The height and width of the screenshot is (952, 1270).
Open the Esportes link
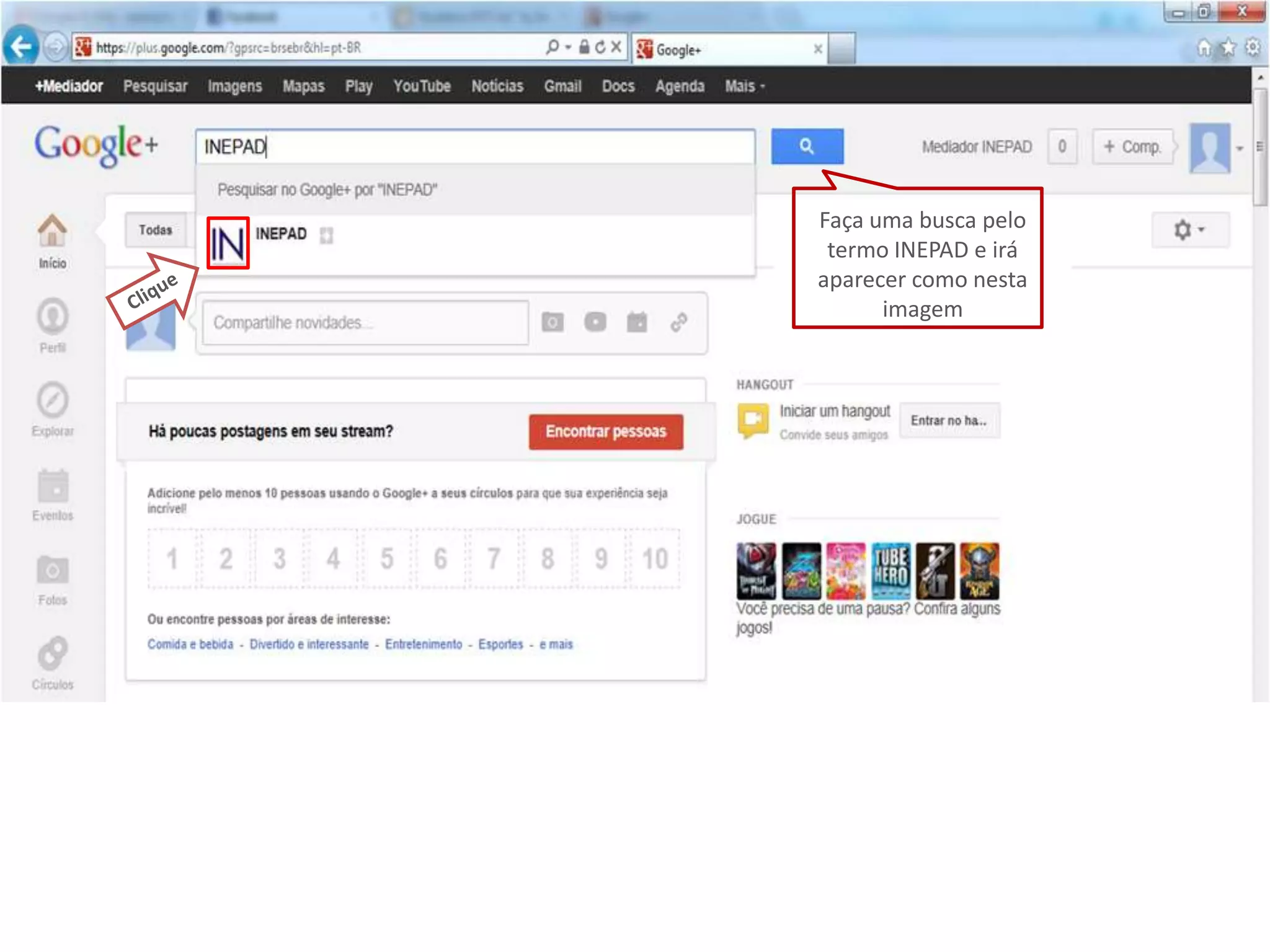click(500, 644)
